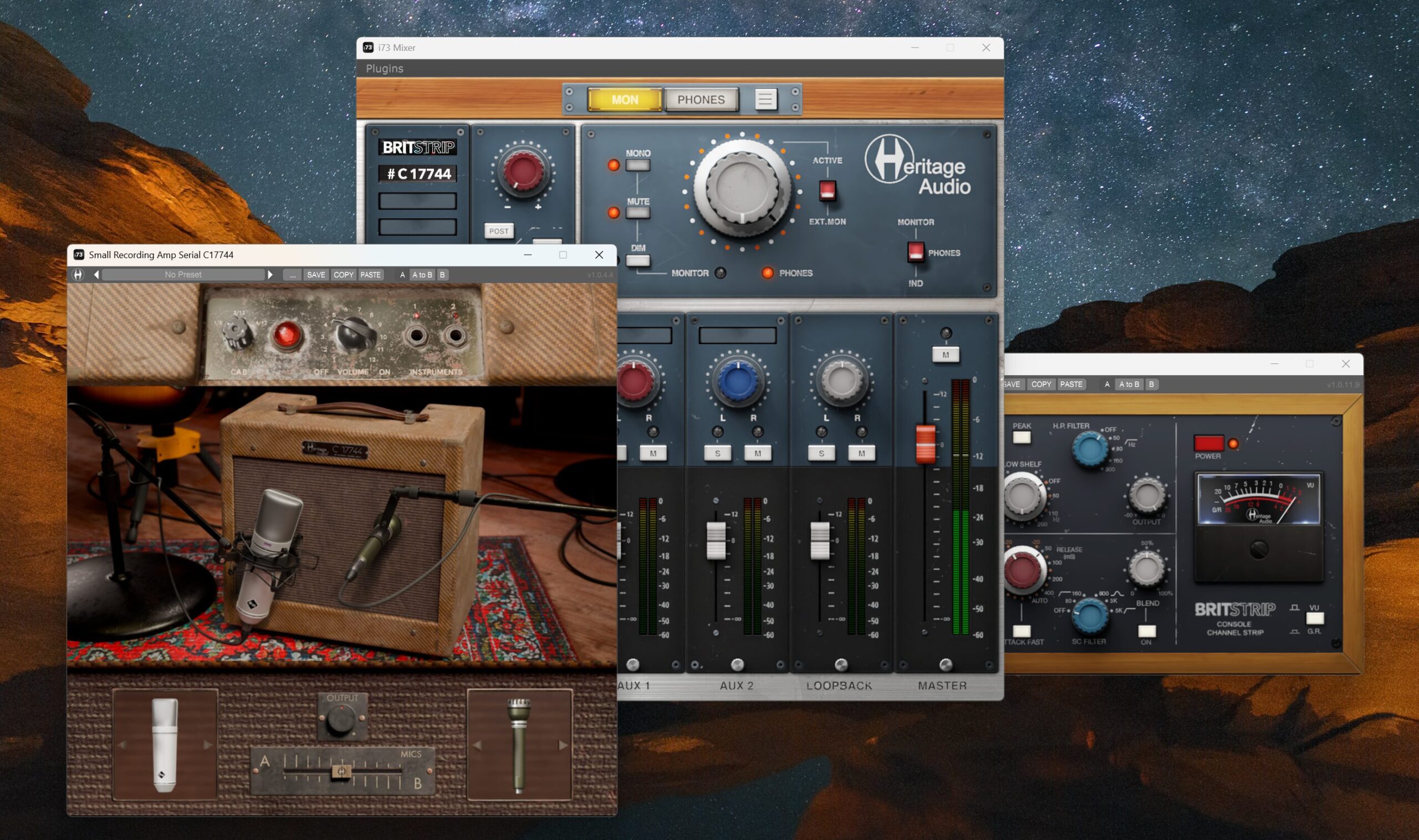The width and height of the screenshot is (1419, 840).
Task: Select the BRITSTRIP plugin slot
Action: pyautogui.click(x=418, y=147)
